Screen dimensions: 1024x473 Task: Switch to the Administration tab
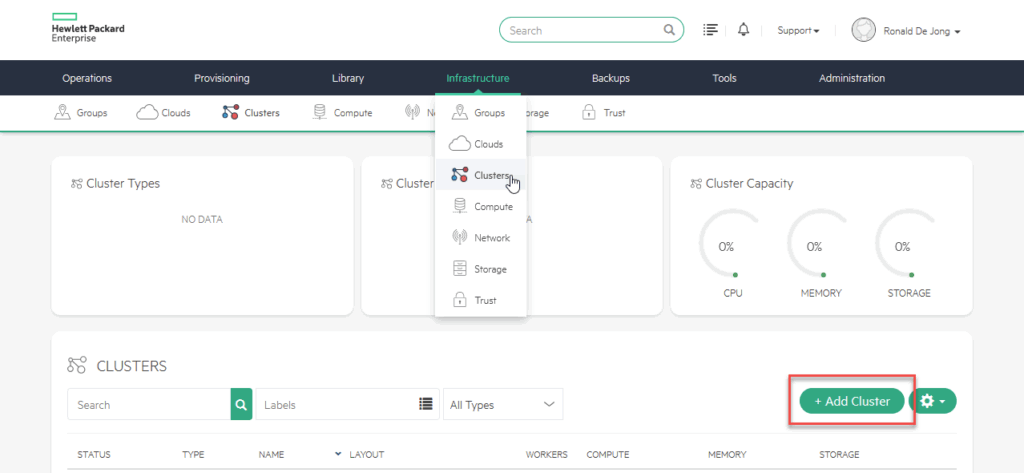pos(851,78)
